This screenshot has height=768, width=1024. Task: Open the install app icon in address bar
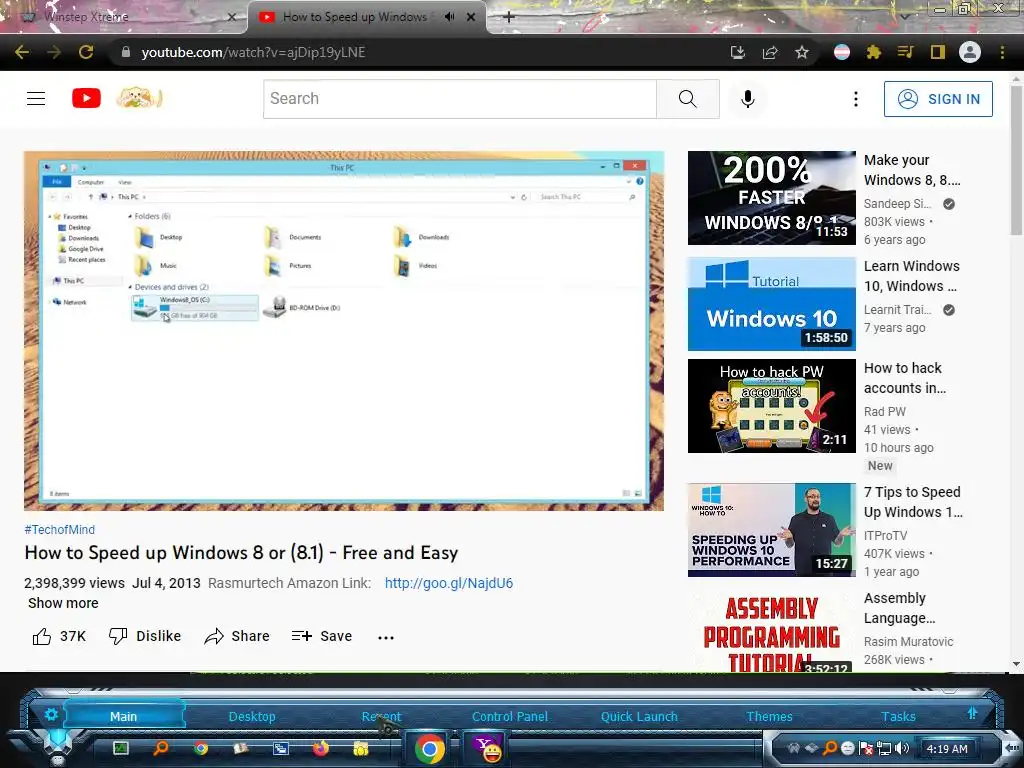click(738, 52)
